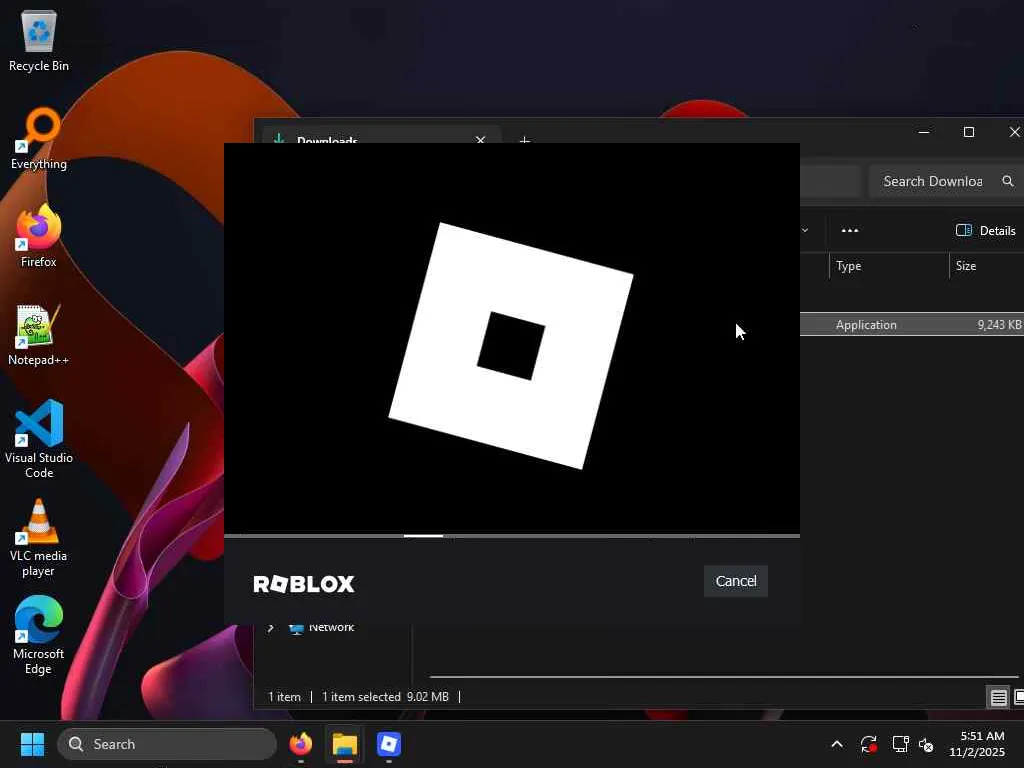Open the Recycle Bin desktop icon
Image resolution: width=1024 pixels, height=768 pixels.
point(39,40)
